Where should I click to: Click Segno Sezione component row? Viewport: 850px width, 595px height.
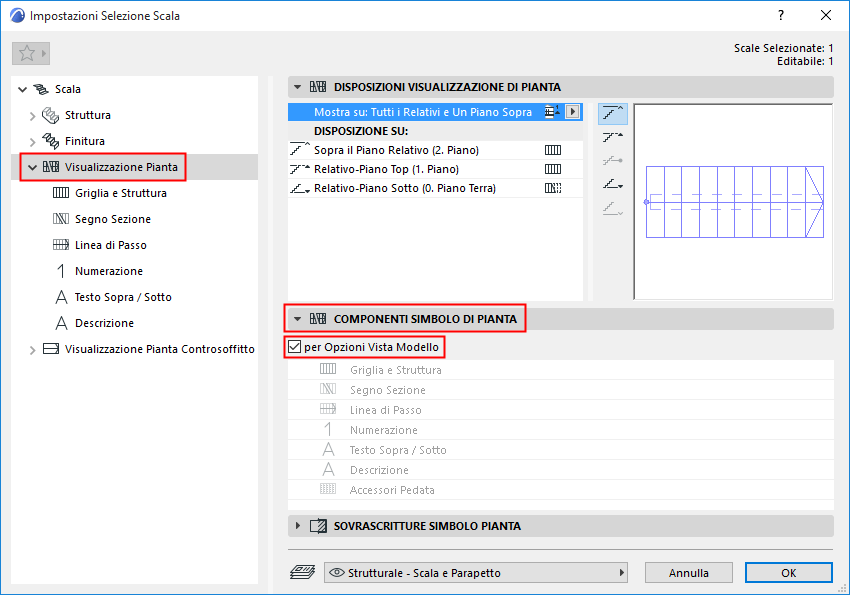pos(561,390)
